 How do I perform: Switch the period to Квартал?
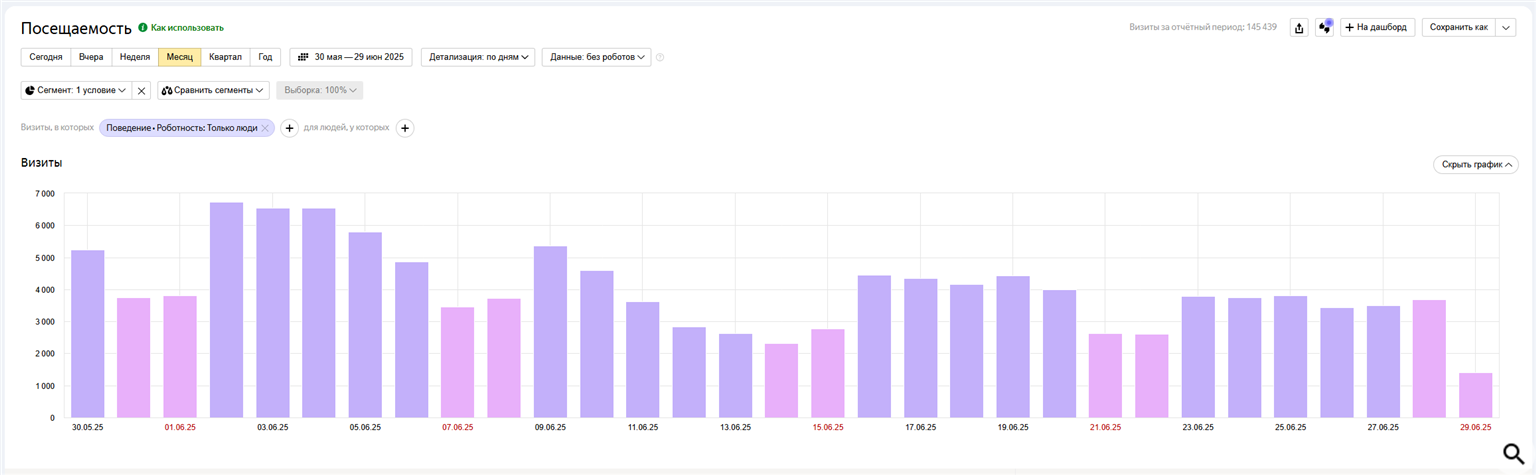point(225,57)
